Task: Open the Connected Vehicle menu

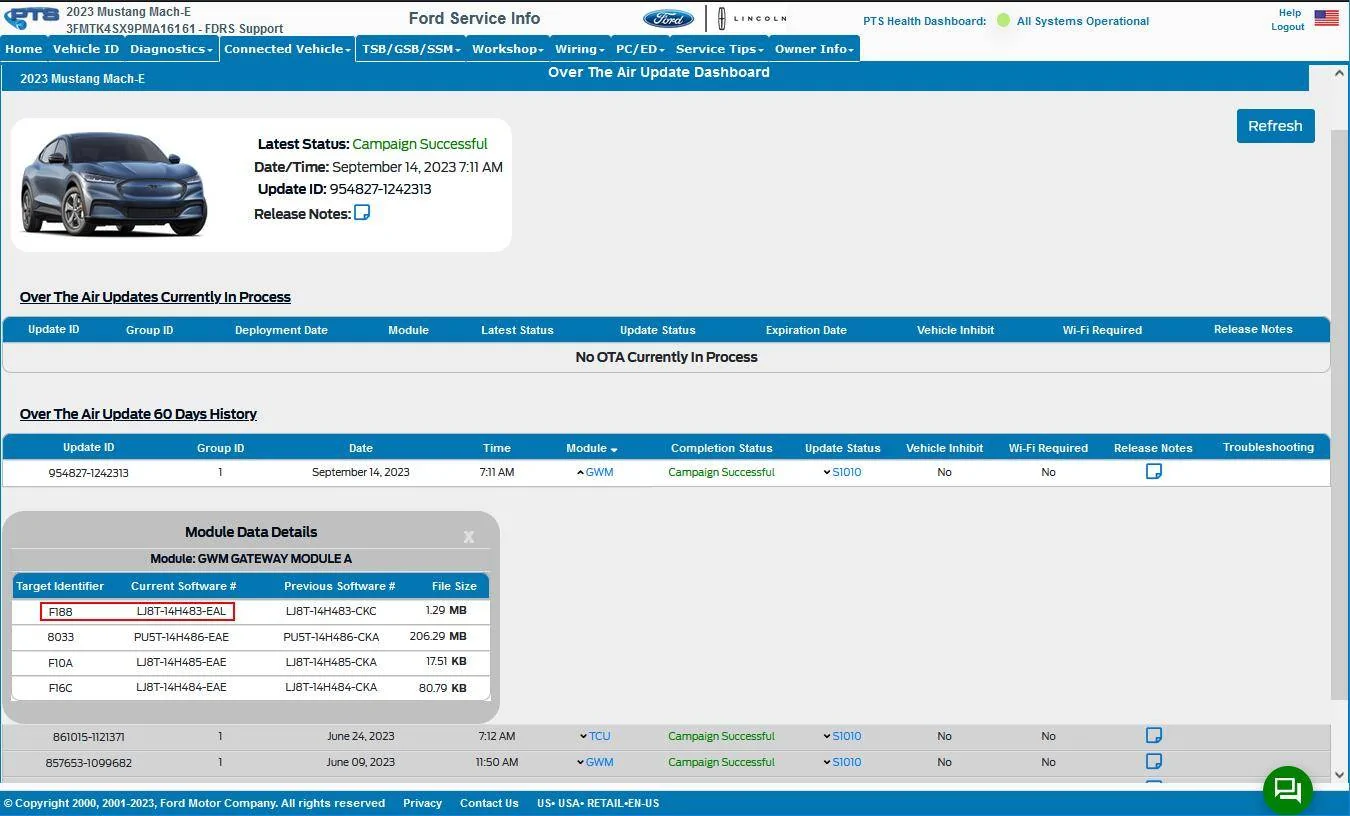Action: (287, 49)
